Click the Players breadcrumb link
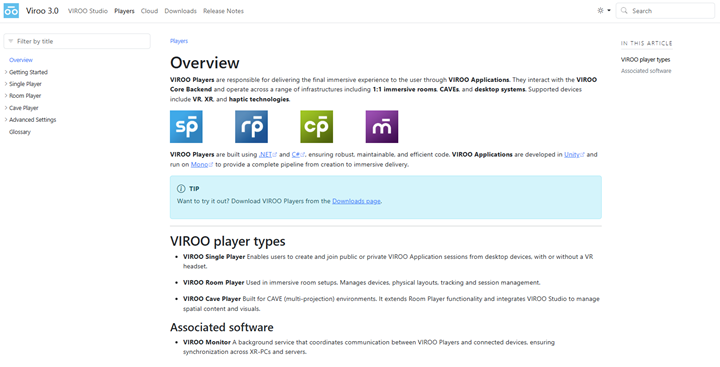Viewport: 720px width, 367px height. [179, 41]
